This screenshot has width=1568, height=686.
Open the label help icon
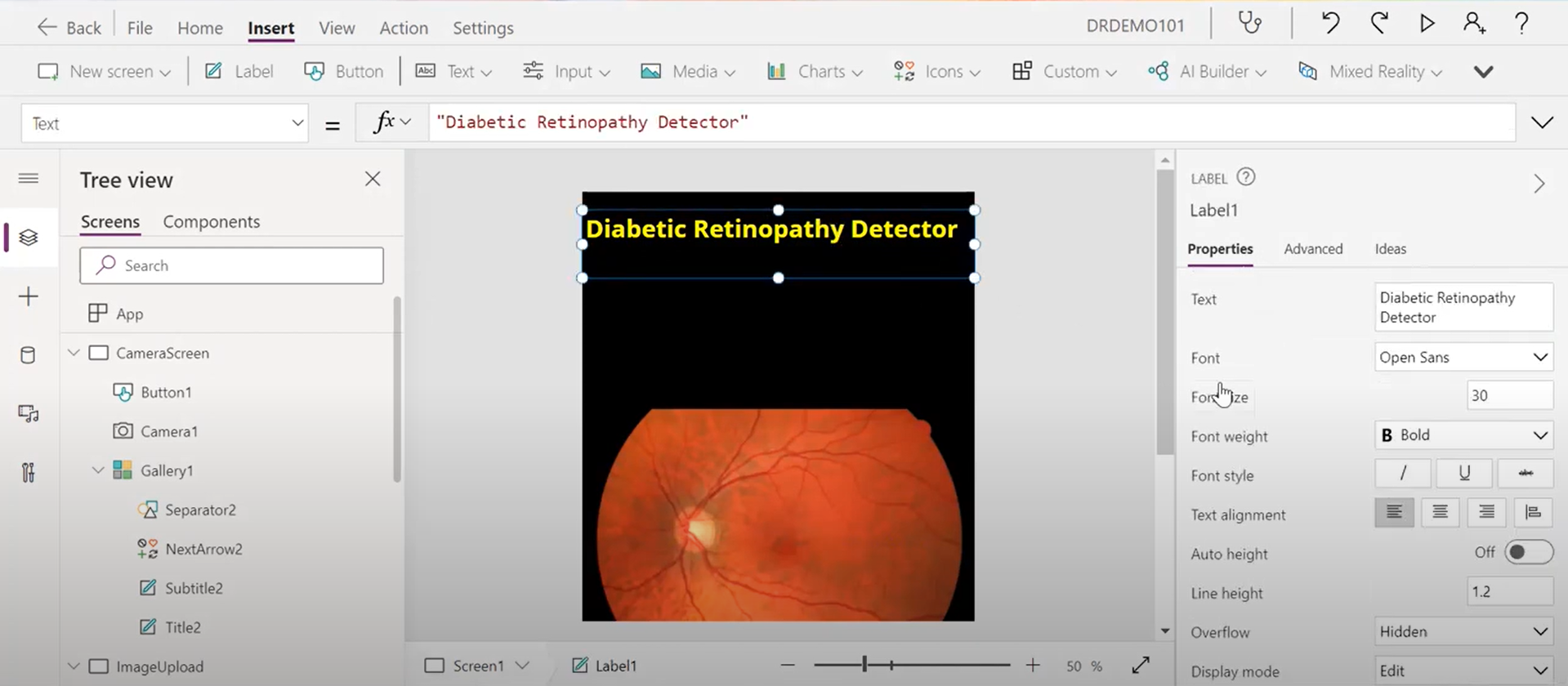click(1245, 177)
